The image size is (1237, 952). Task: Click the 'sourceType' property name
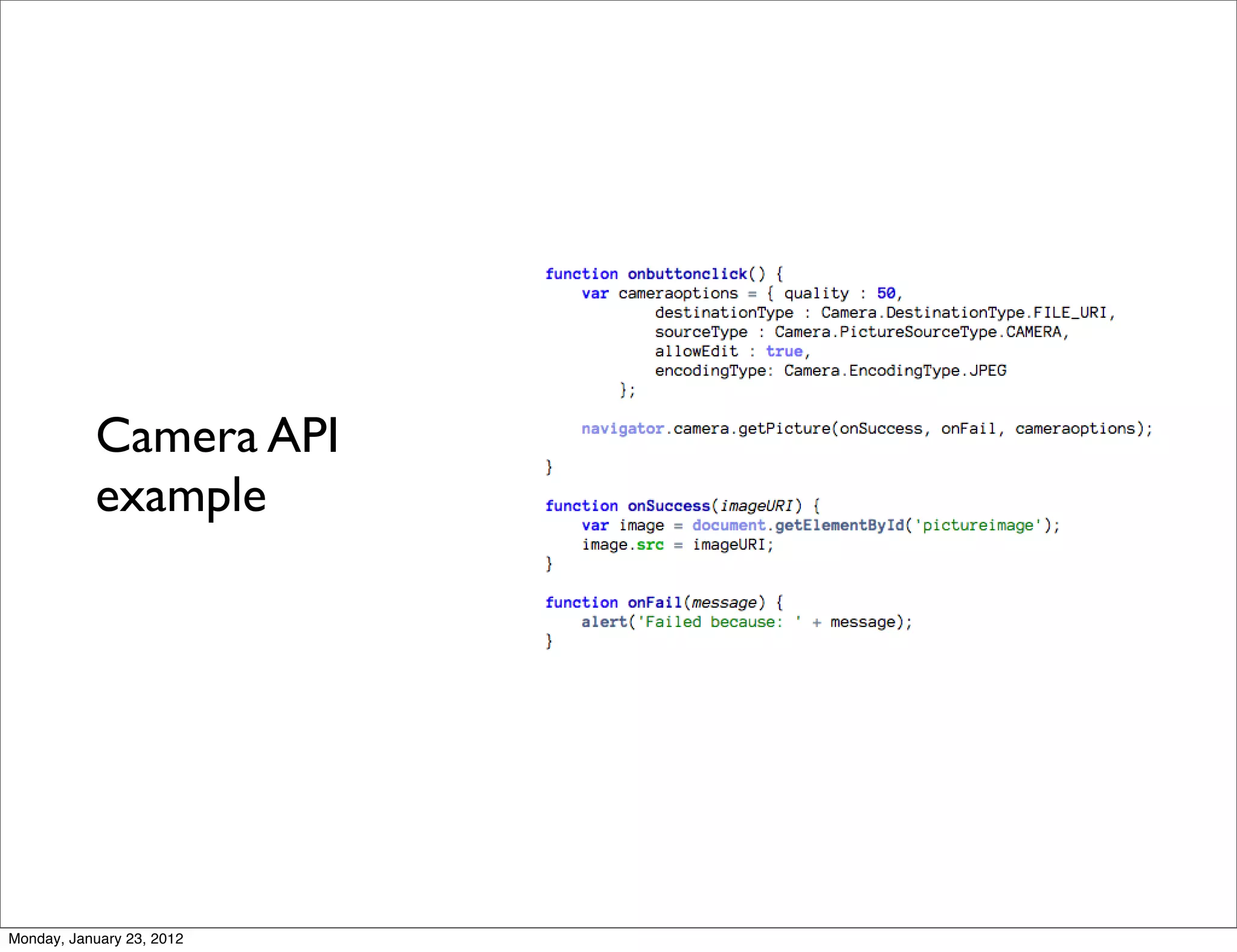point(701,332)
